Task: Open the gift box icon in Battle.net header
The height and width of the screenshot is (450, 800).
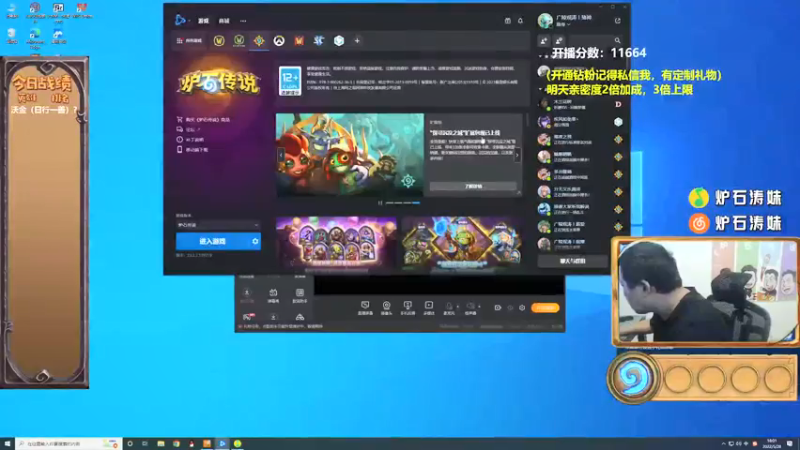Action: pos(508,21)
